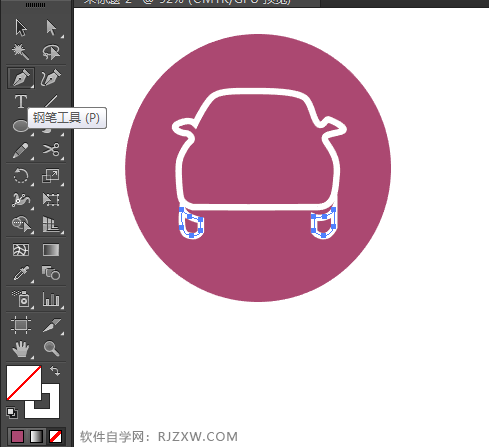Select the Zoom tool
Viewport: 489px width, 447px height.
coord(51,349)
